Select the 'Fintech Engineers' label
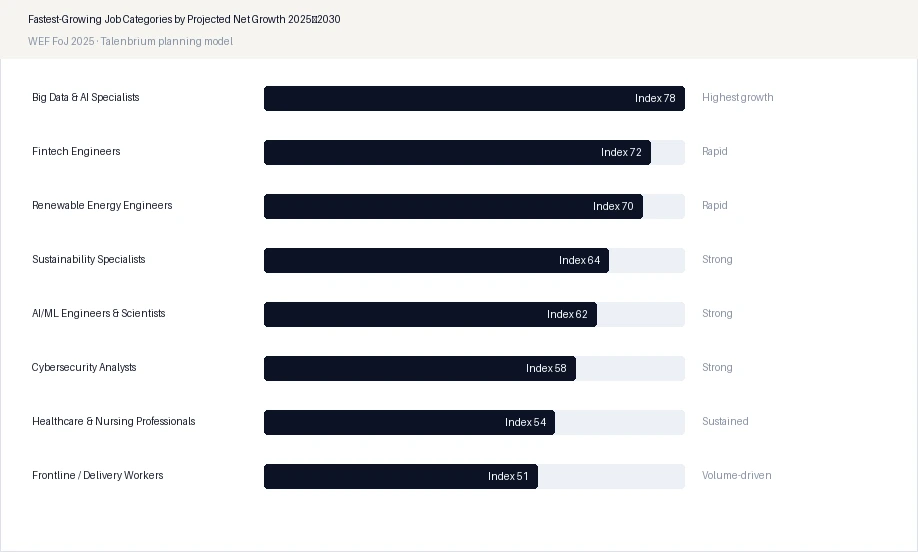 [76, 151]
